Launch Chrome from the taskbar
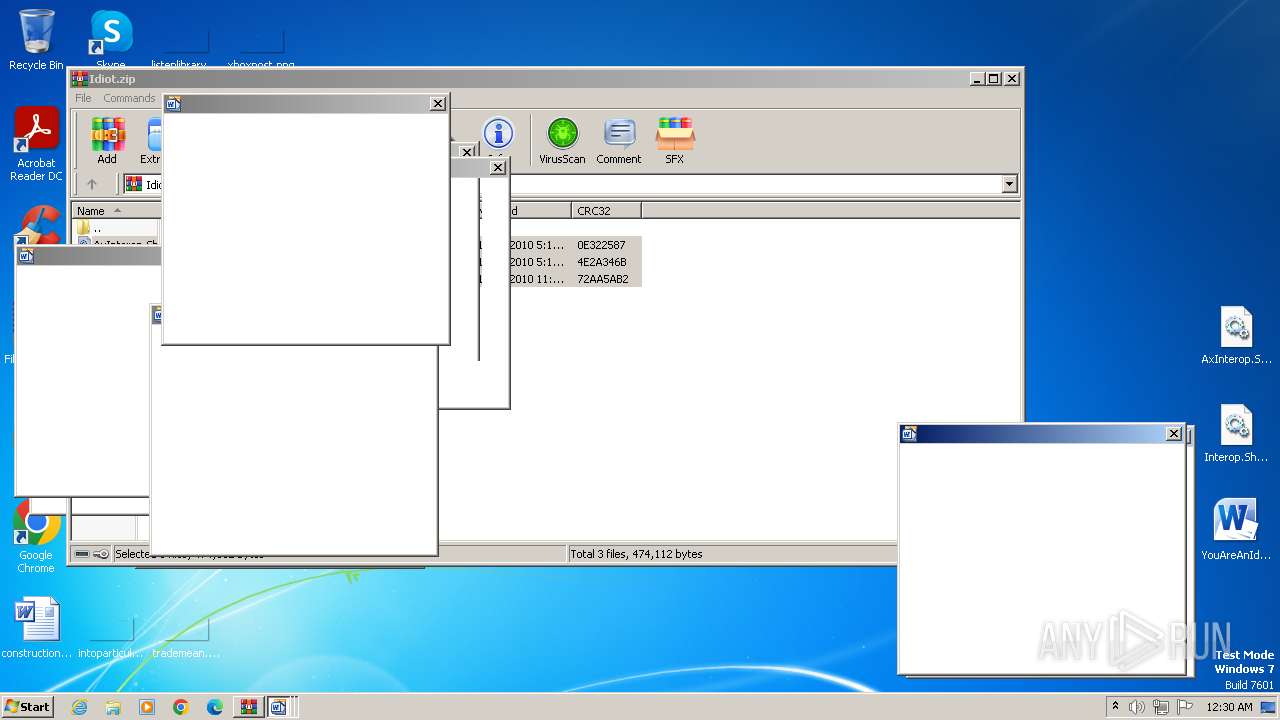This screenshot has width=1280, height=720. (x=181, y=707)
